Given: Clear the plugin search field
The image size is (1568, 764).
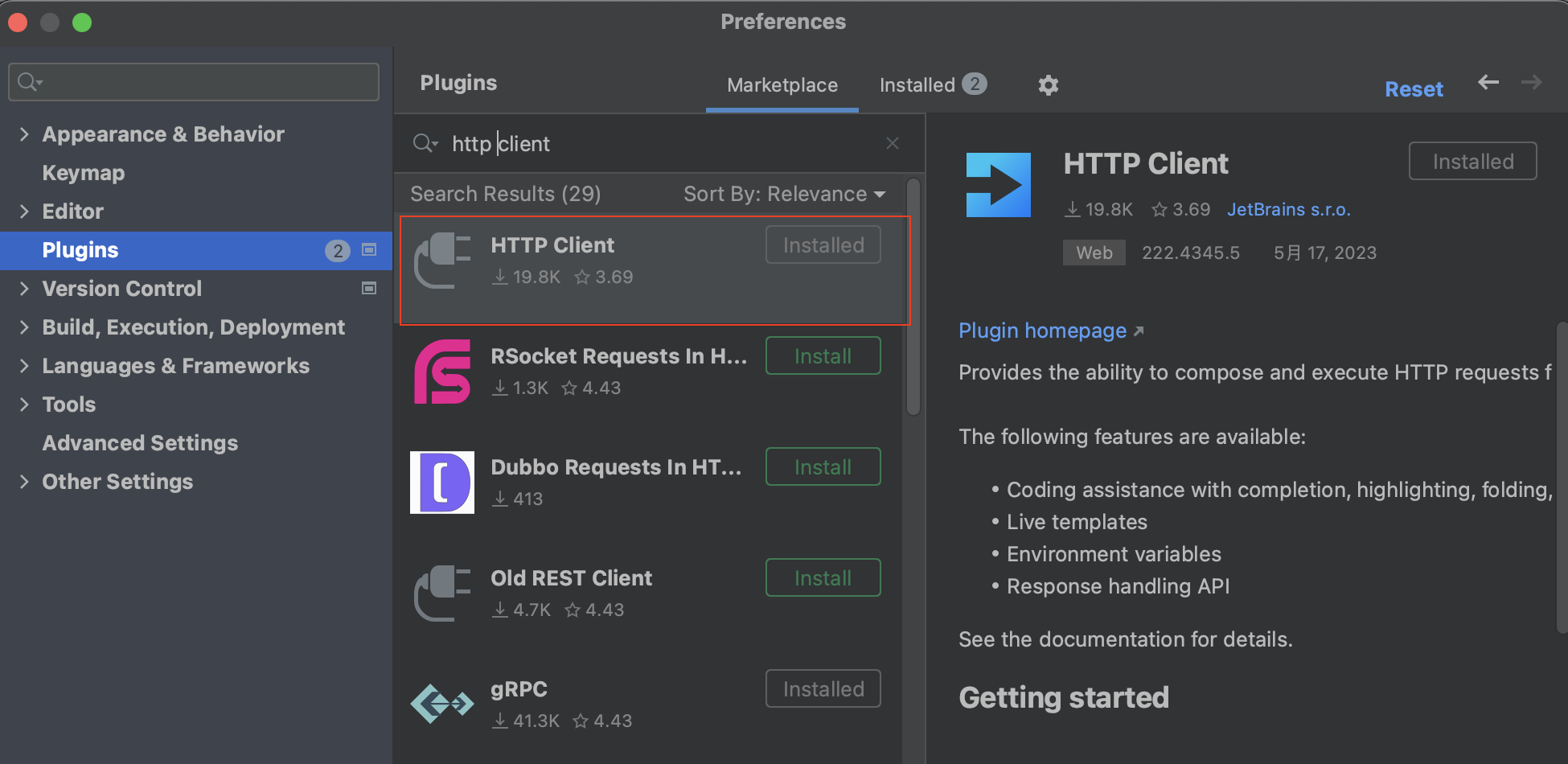Looking at the screenshot, I should (892, 143).
